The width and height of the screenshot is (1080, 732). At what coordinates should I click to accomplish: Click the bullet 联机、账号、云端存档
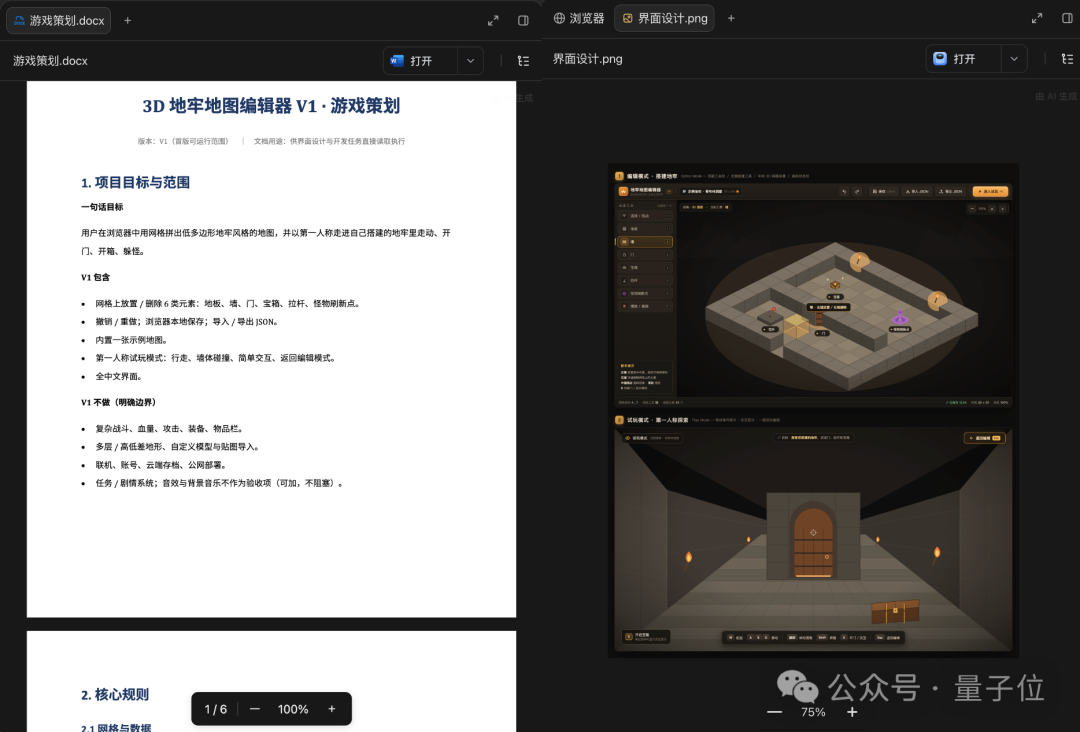[161, 465]
